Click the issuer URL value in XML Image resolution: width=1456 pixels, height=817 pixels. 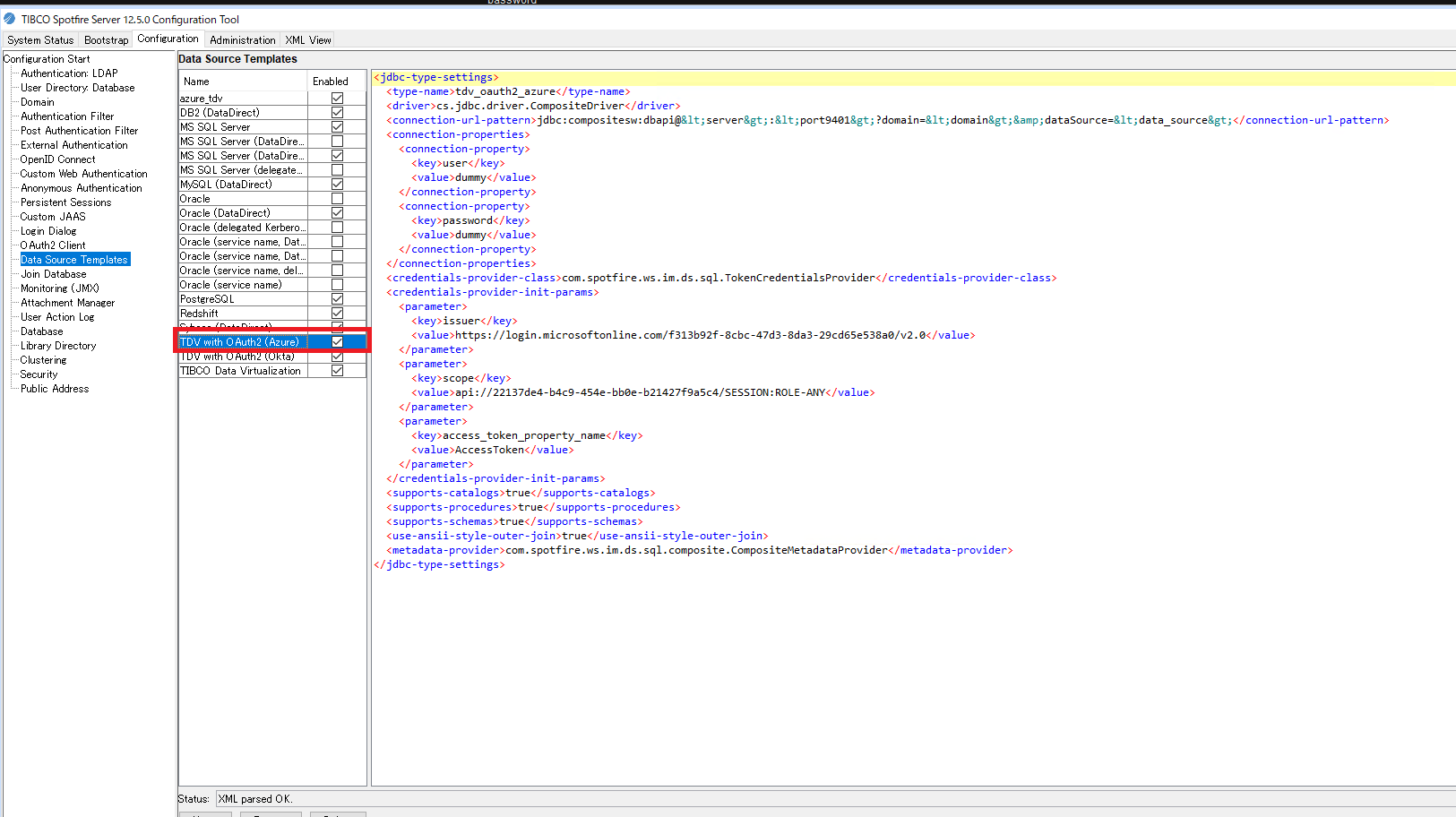coord(690,335)
